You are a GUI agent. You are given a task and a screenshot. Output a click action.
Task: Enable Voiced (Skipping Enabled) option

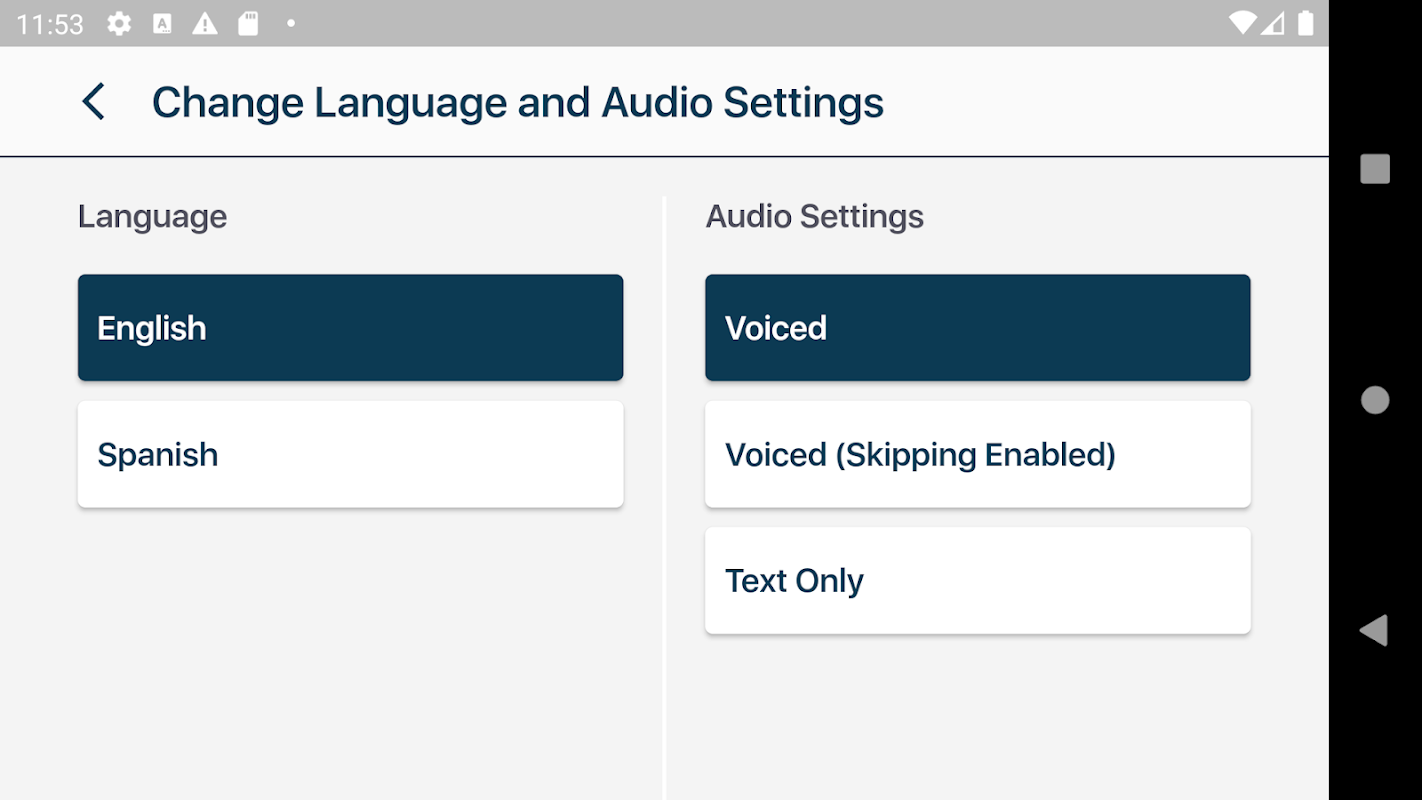(977, 454)
